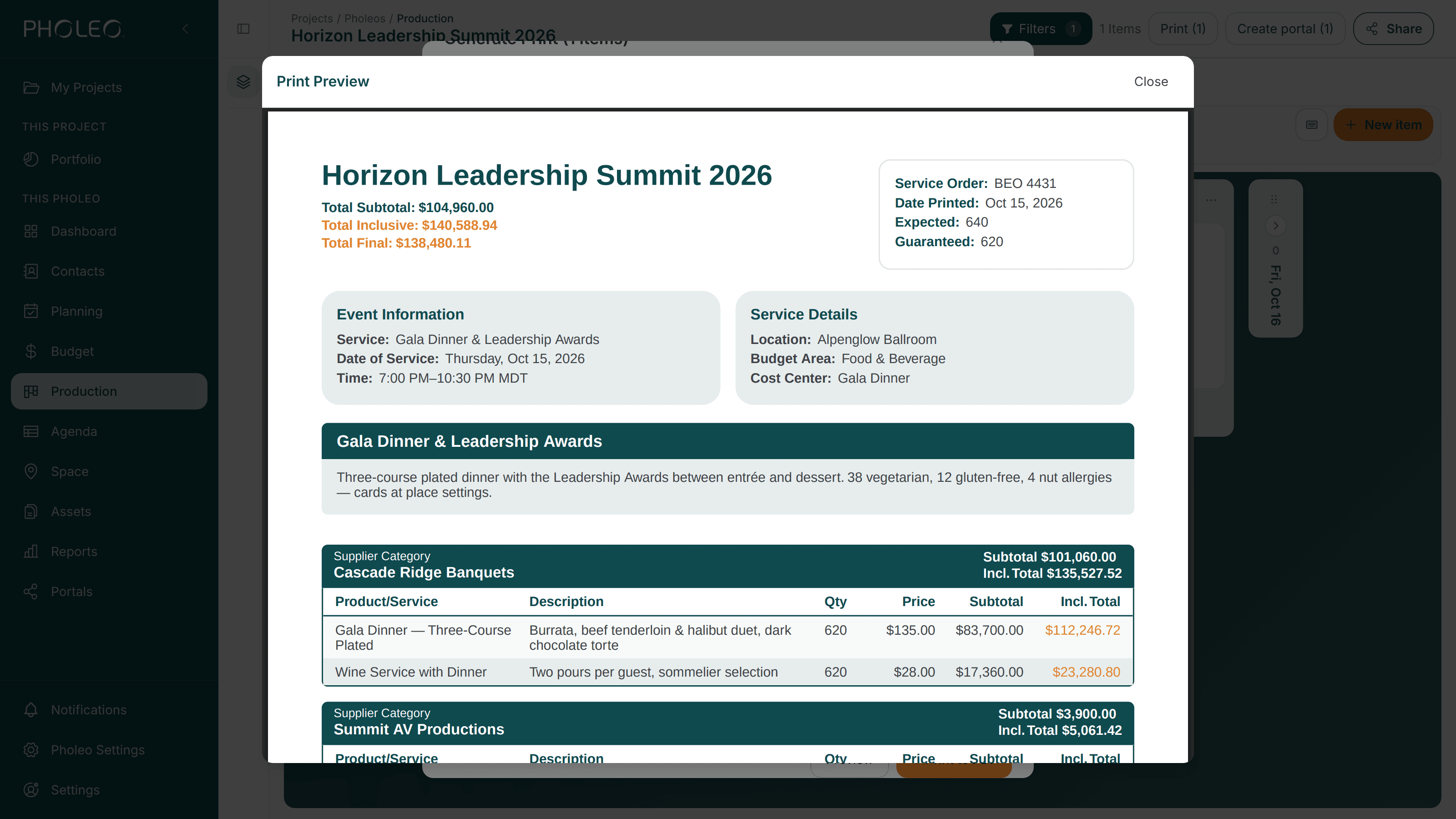Click the BEO 4431 service order value

tap(1025, 184)
